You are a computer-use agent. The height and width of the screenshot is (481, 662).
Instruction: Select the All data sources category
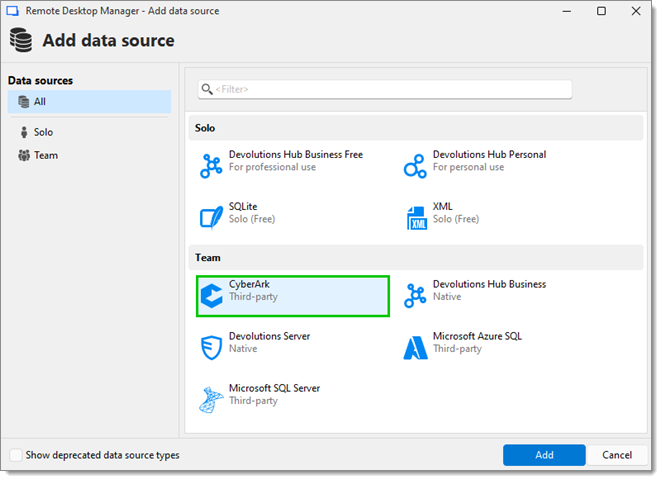(x=89, y=102)
